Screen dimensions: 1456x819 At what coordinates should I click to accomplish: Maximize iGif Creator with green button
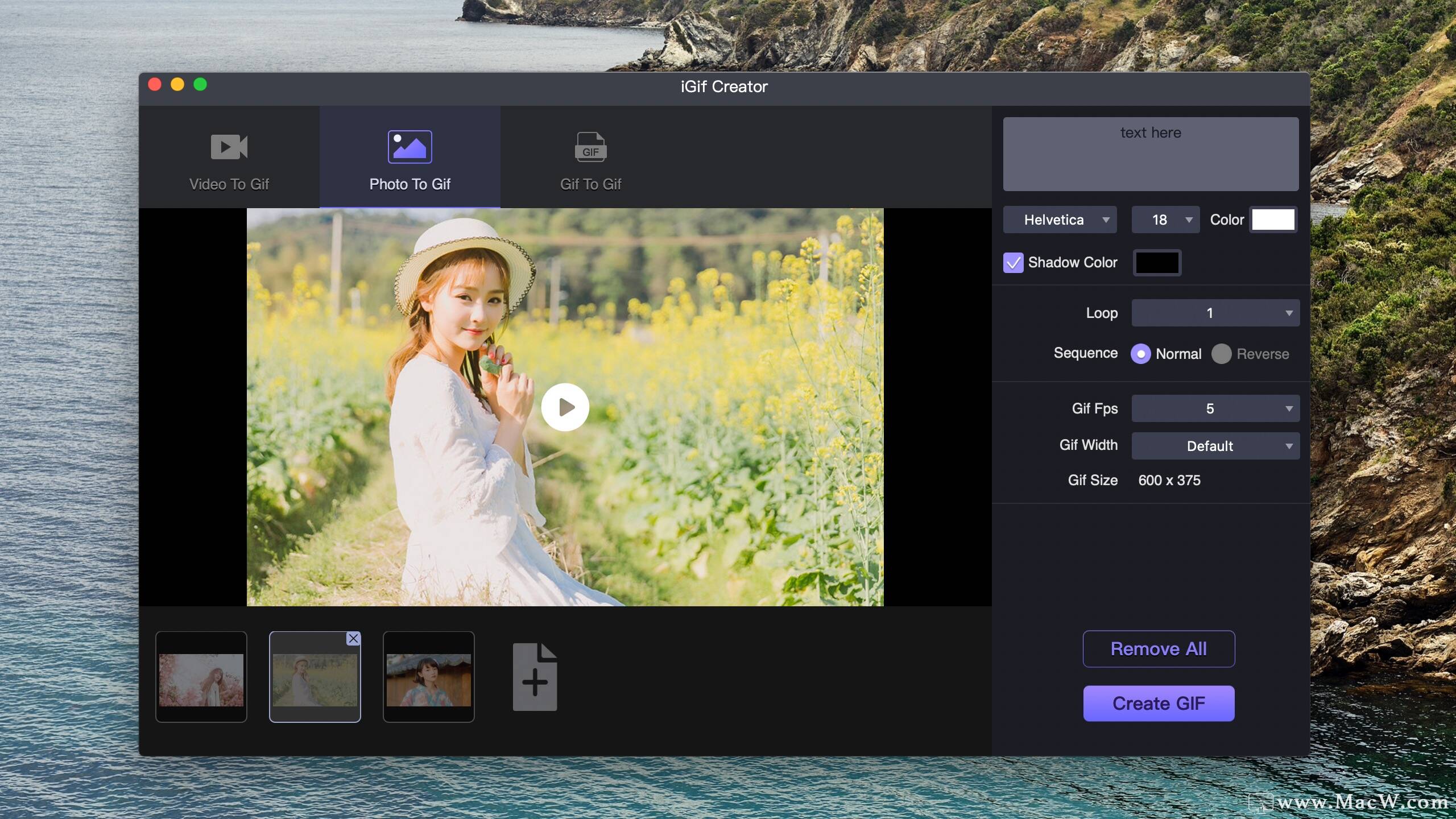(200, 85)
